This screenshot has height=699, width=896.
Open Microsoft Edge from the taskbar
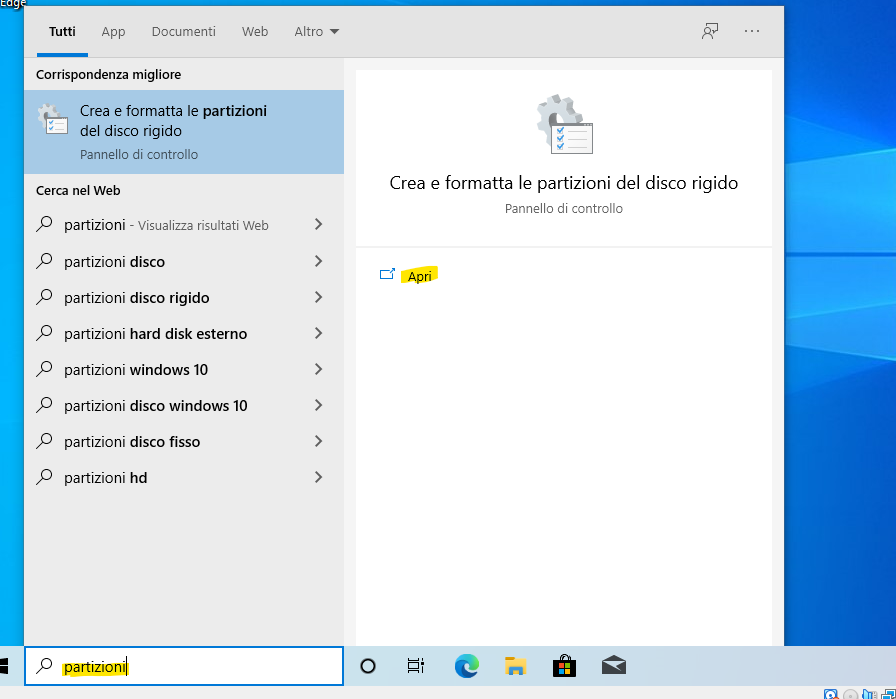466,666
